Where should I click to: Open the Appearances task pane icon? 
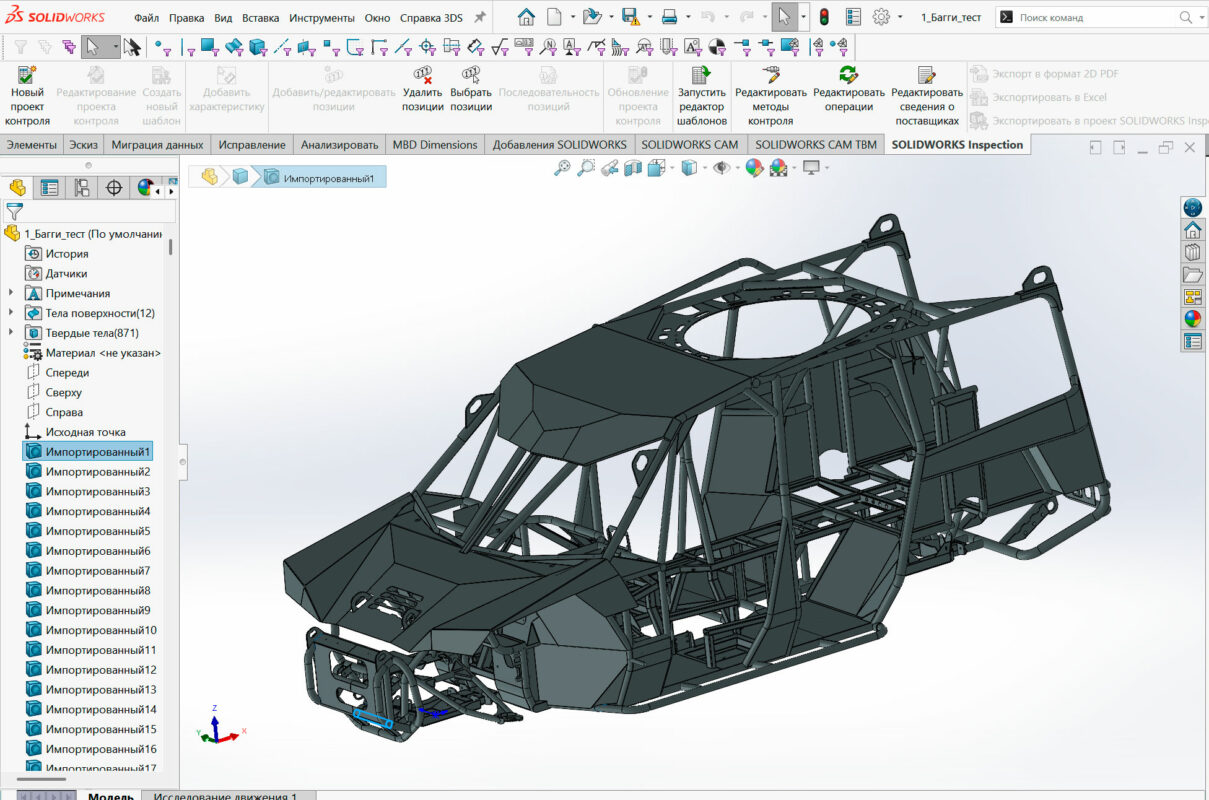pyautogui.click(x=1192, y=319)
